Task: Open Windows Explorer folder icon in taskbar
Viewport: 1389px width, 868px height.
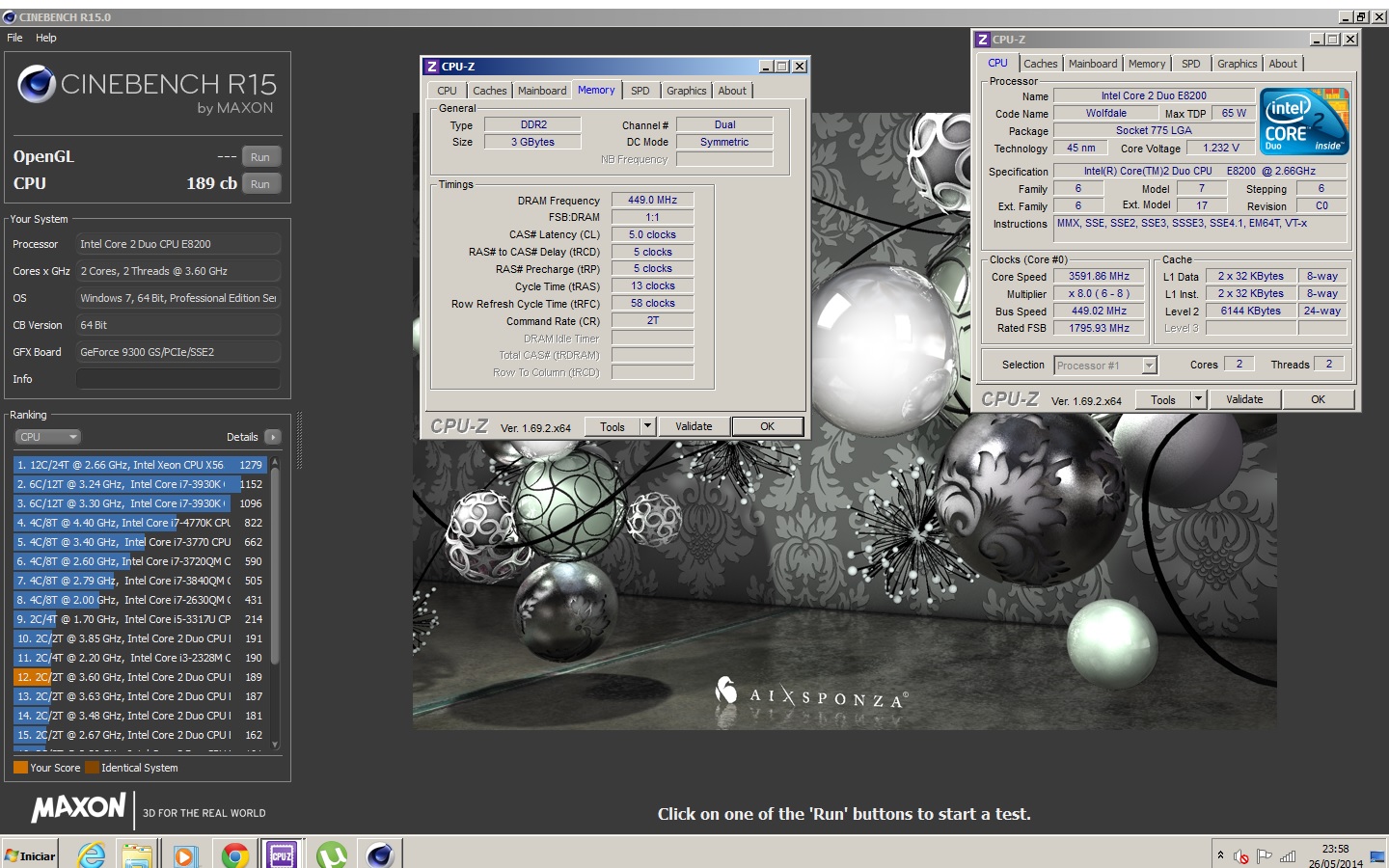Action: 137,854
